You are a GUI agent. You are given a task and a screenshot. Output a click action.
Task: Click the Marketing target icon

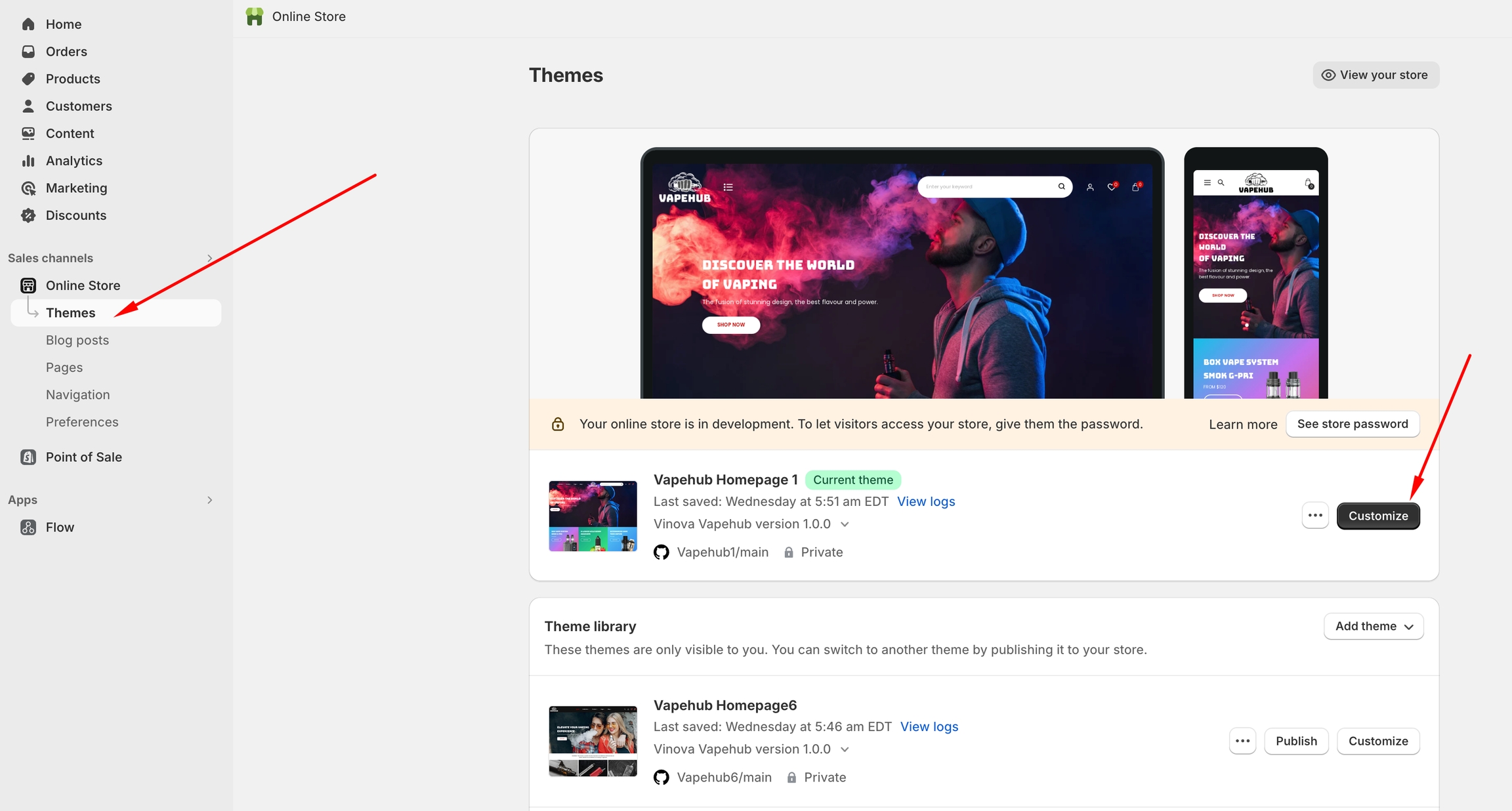click(x=28, y=188)
